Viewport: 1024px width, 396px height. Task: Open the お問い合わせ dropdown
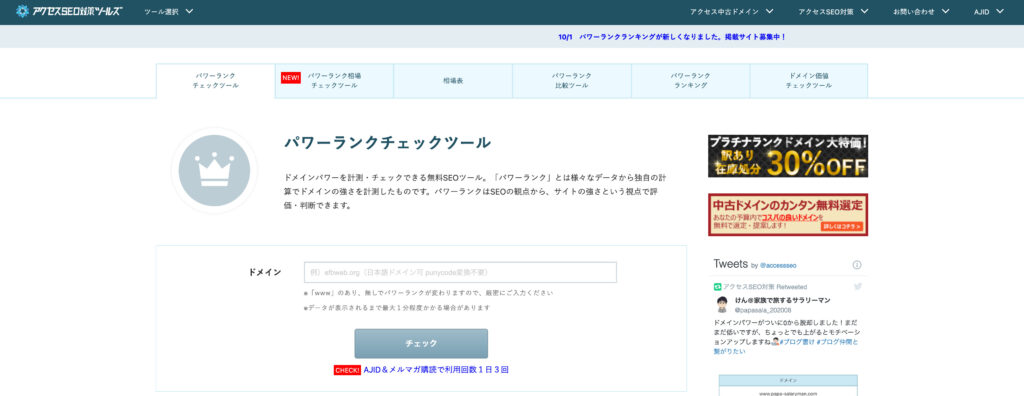point(920,12)
